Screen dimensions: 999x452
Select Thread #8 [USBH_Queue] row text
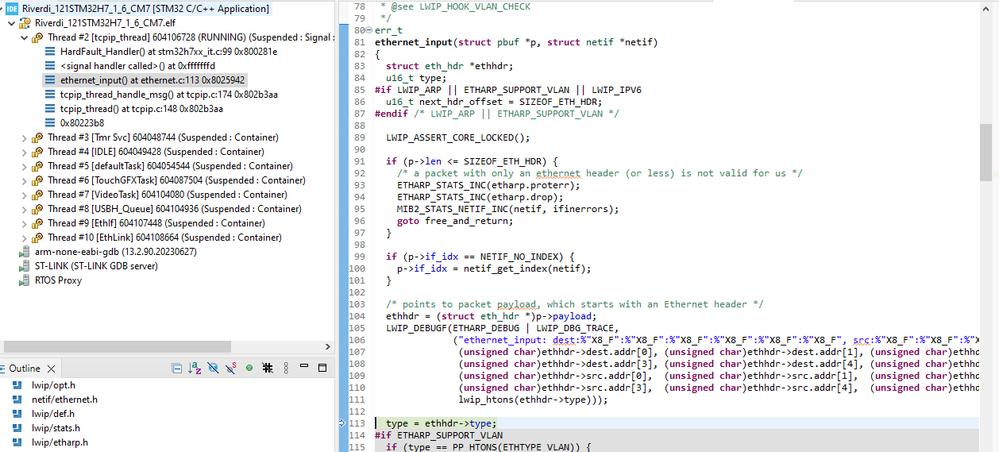point(175,208)
